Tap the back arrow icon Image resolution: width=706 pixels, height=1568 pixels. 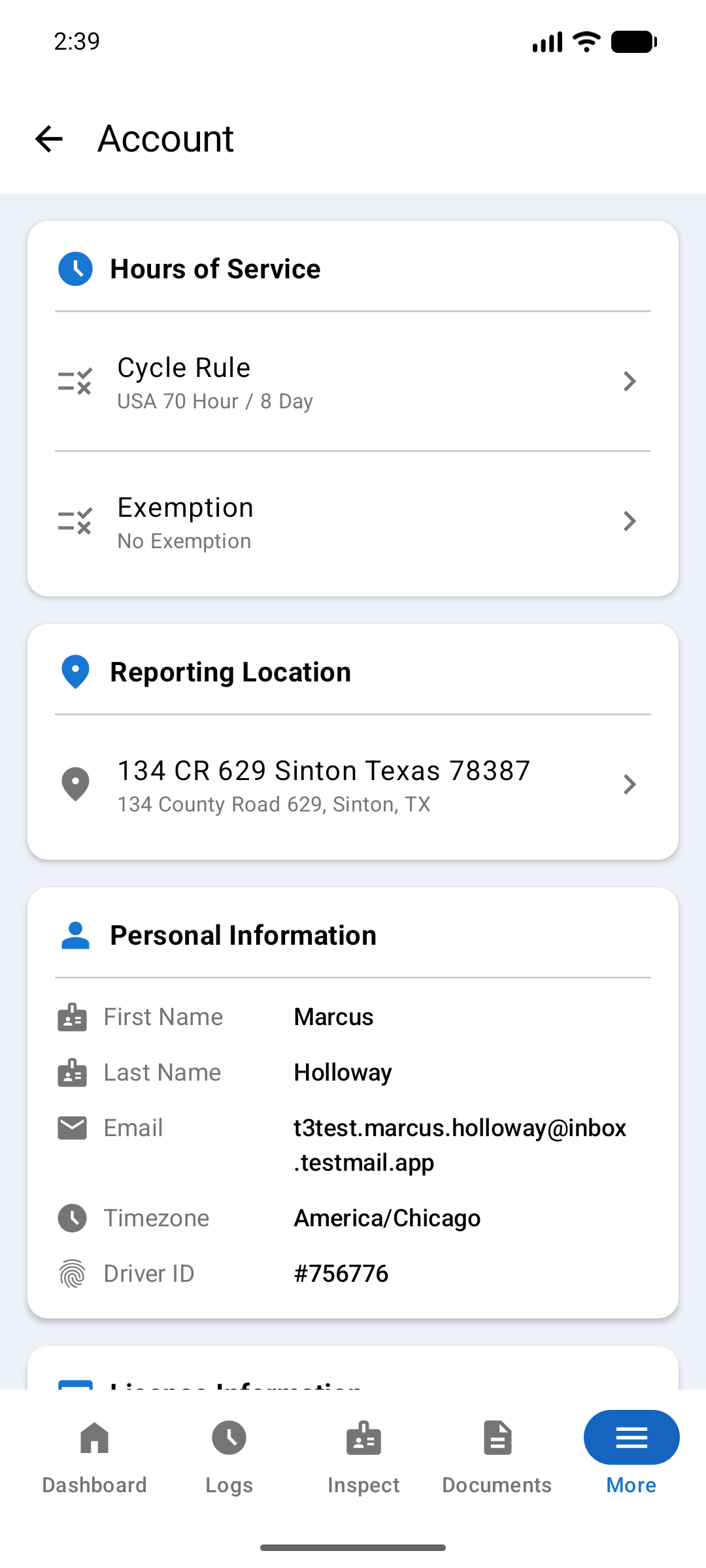point(49,139)
